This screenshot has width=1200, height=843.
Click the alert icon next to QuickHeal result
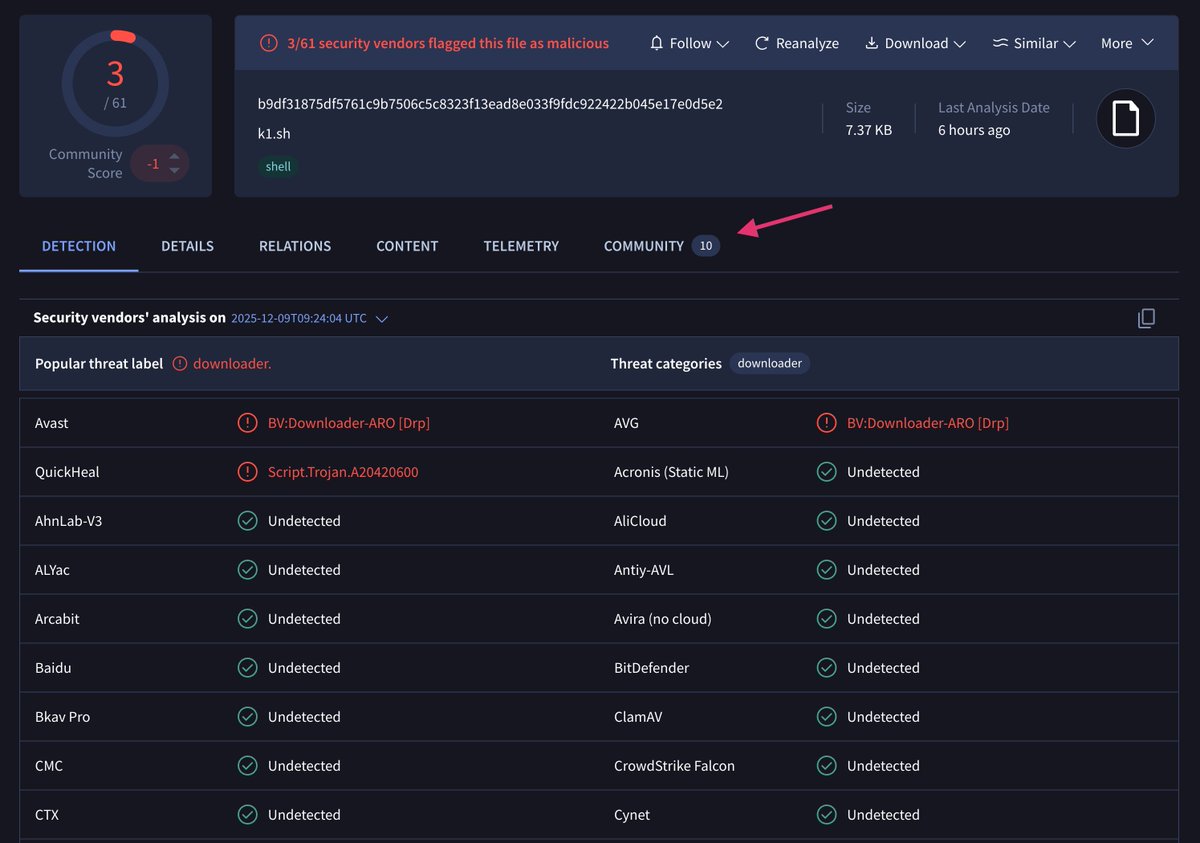[247, 472]
